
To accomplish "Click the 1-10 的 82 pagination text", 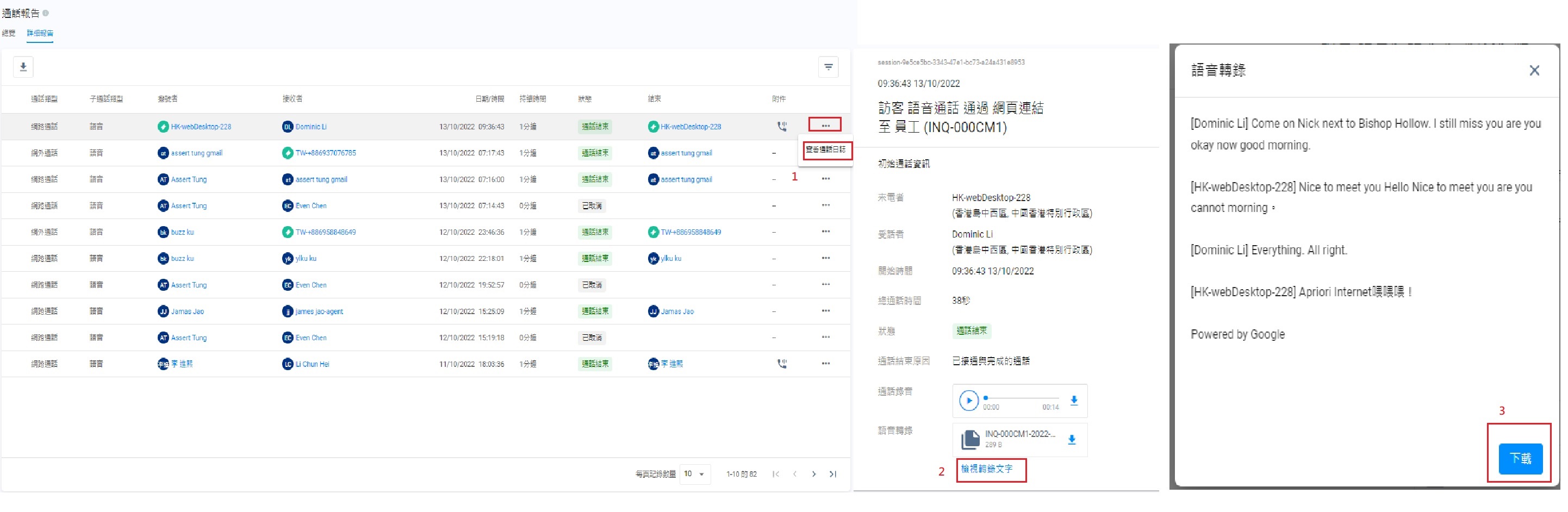I will [x=742, y=473].
